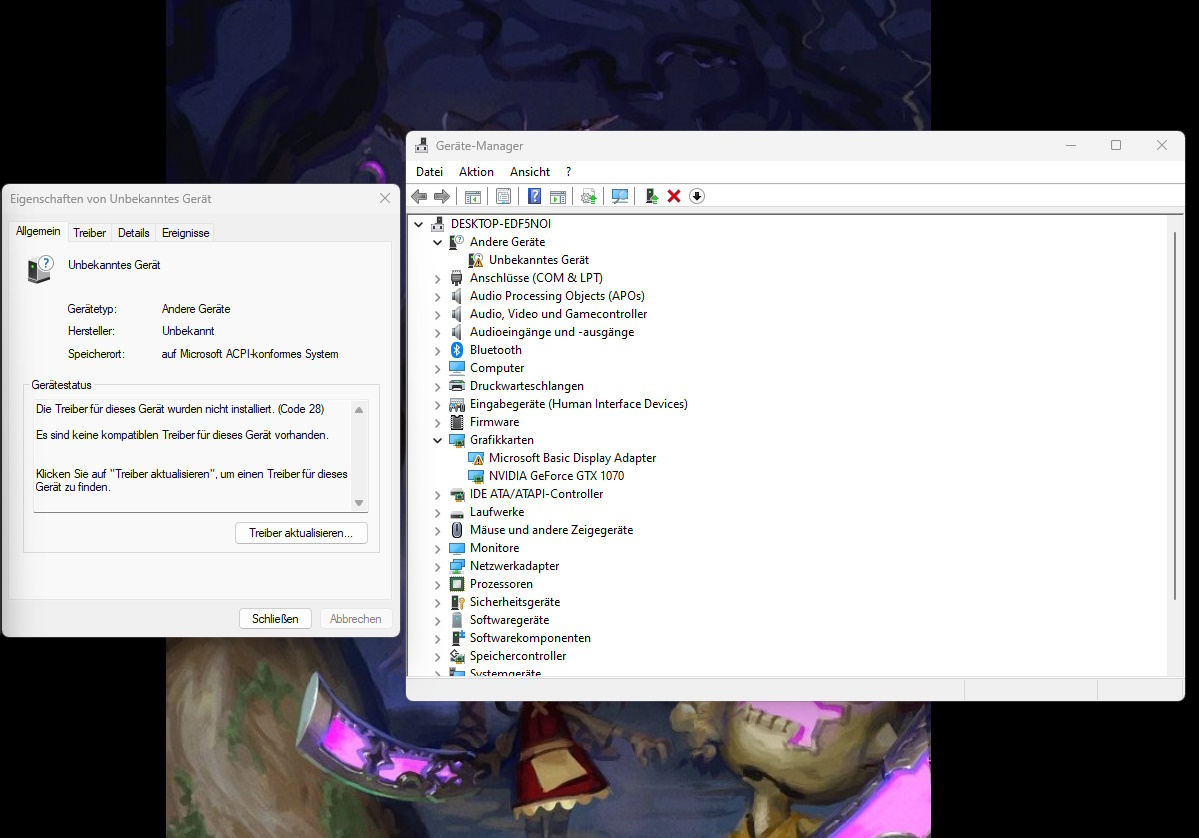Click the blue question mark Help icon
This screenshot has height=838, width=1199.
pos(535,197)
